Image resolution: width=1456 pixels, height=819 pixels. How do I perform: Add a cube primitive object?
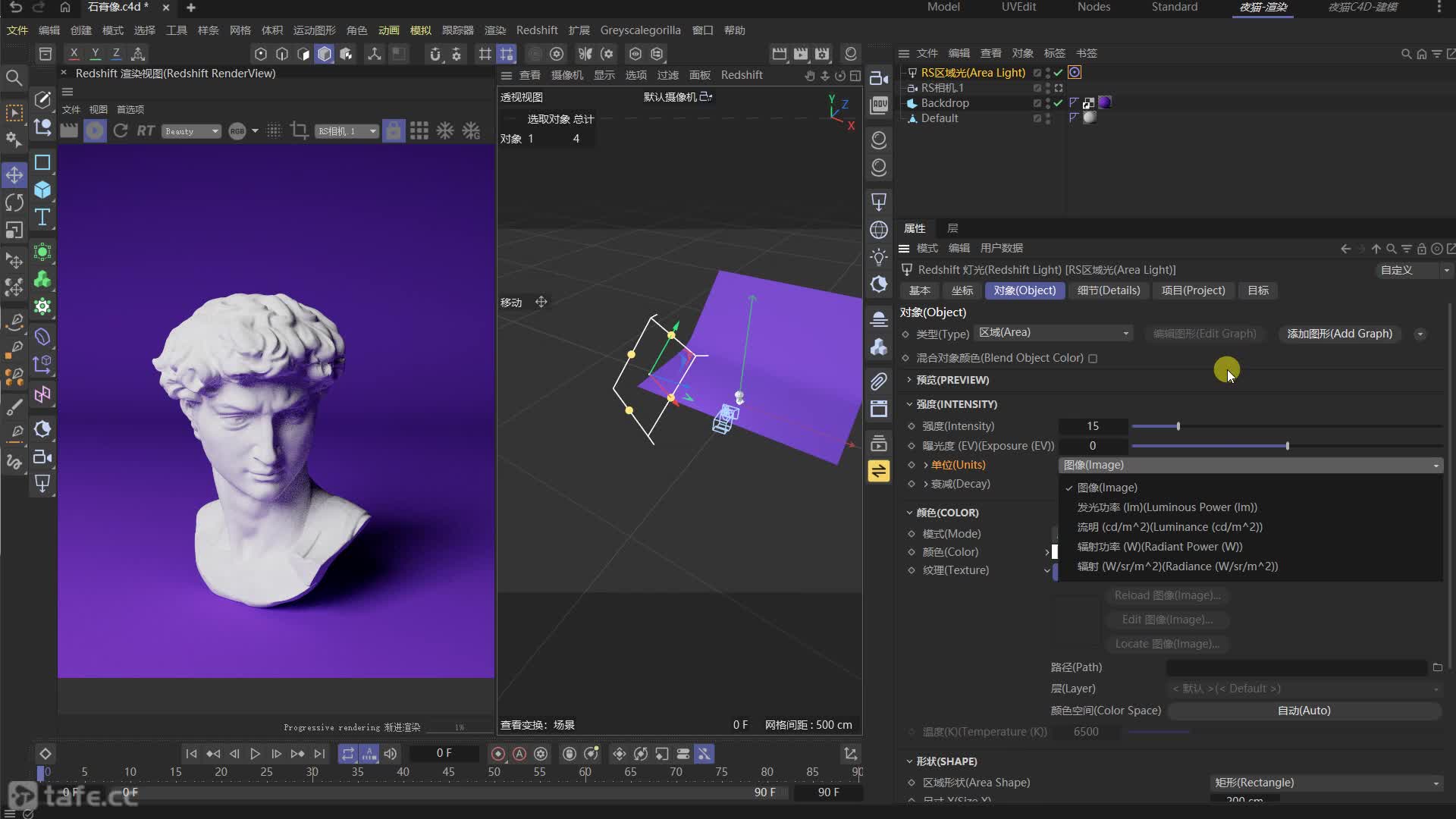coord(42,190)
